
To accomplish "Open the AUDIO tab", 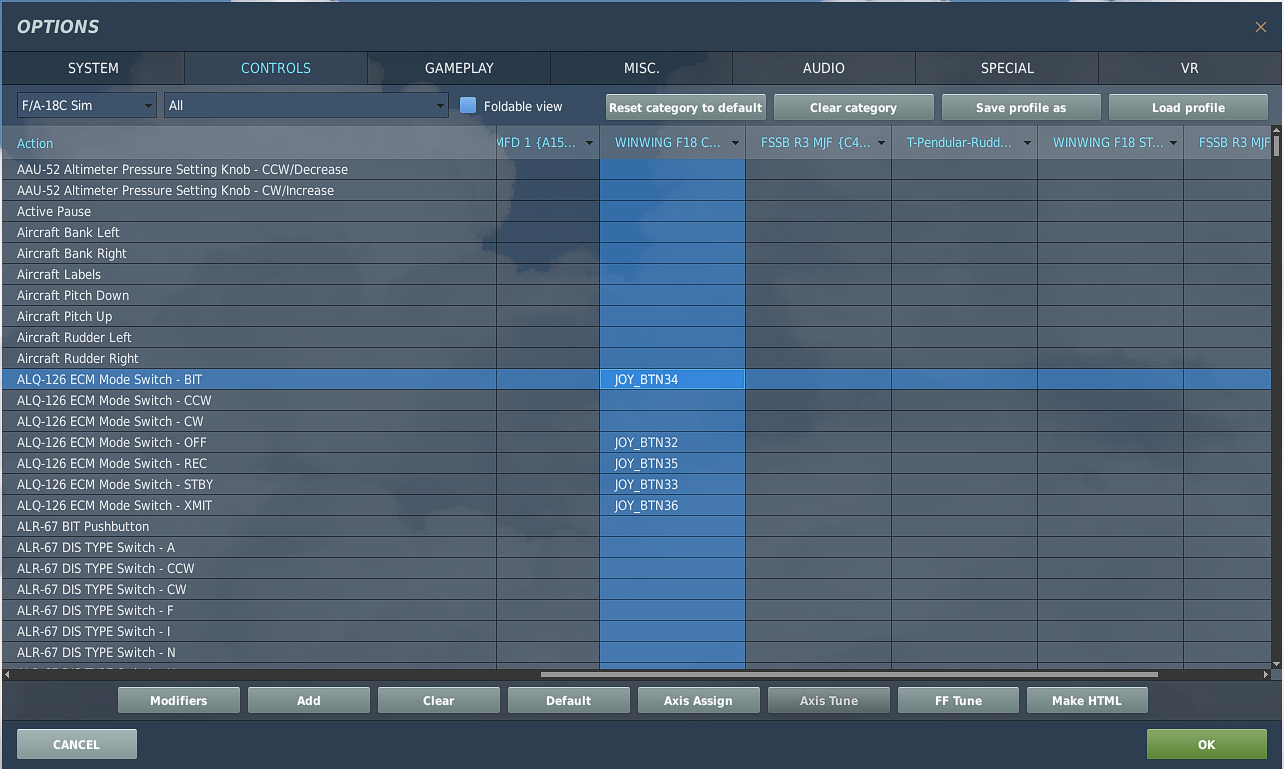I will (x=824, y=68).
